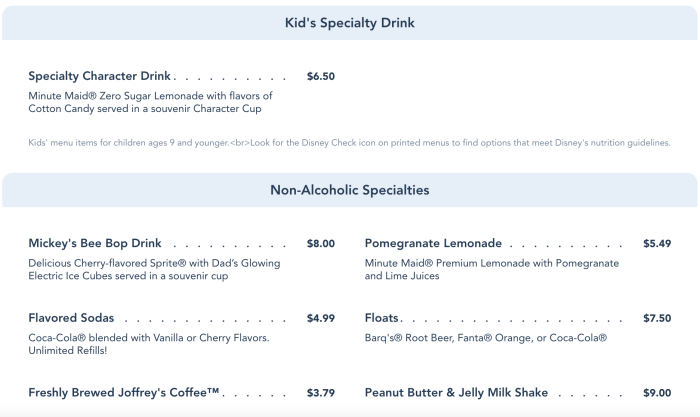The height and width of the screenshot is (417, 700).
Task: Choose the Peanut Butter & Jelly Milk Shake
Action: tap(467, 392)
